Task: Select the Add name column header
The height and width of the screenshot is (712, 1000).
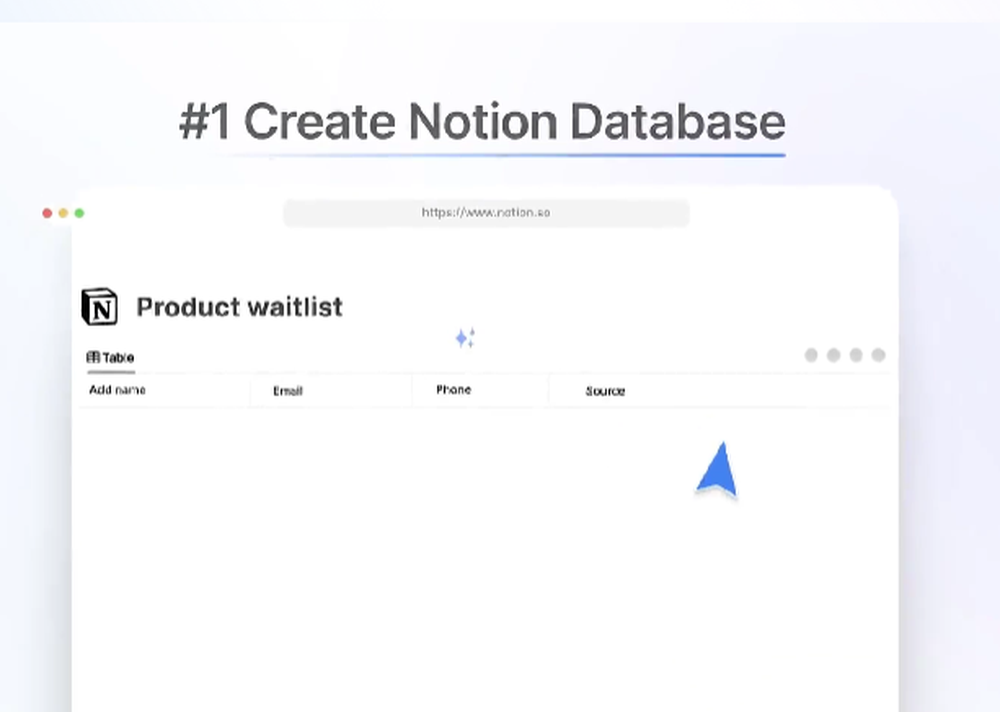Action: click(x=117, y=390)
